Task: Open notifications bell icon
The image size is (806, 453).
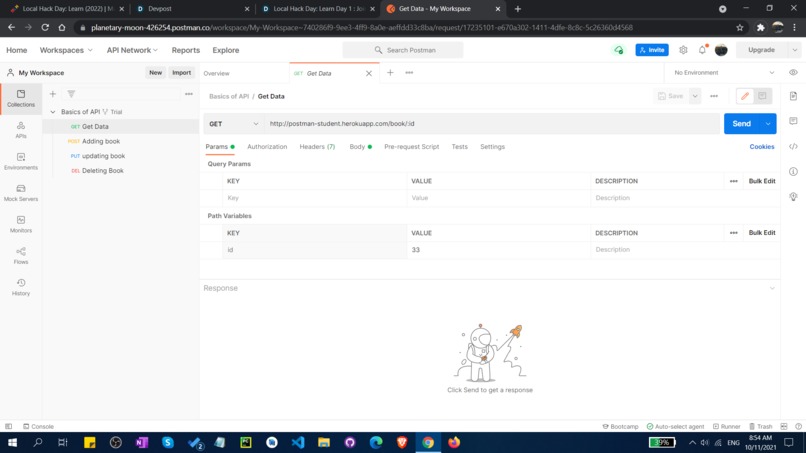Action: pos(702,50)
